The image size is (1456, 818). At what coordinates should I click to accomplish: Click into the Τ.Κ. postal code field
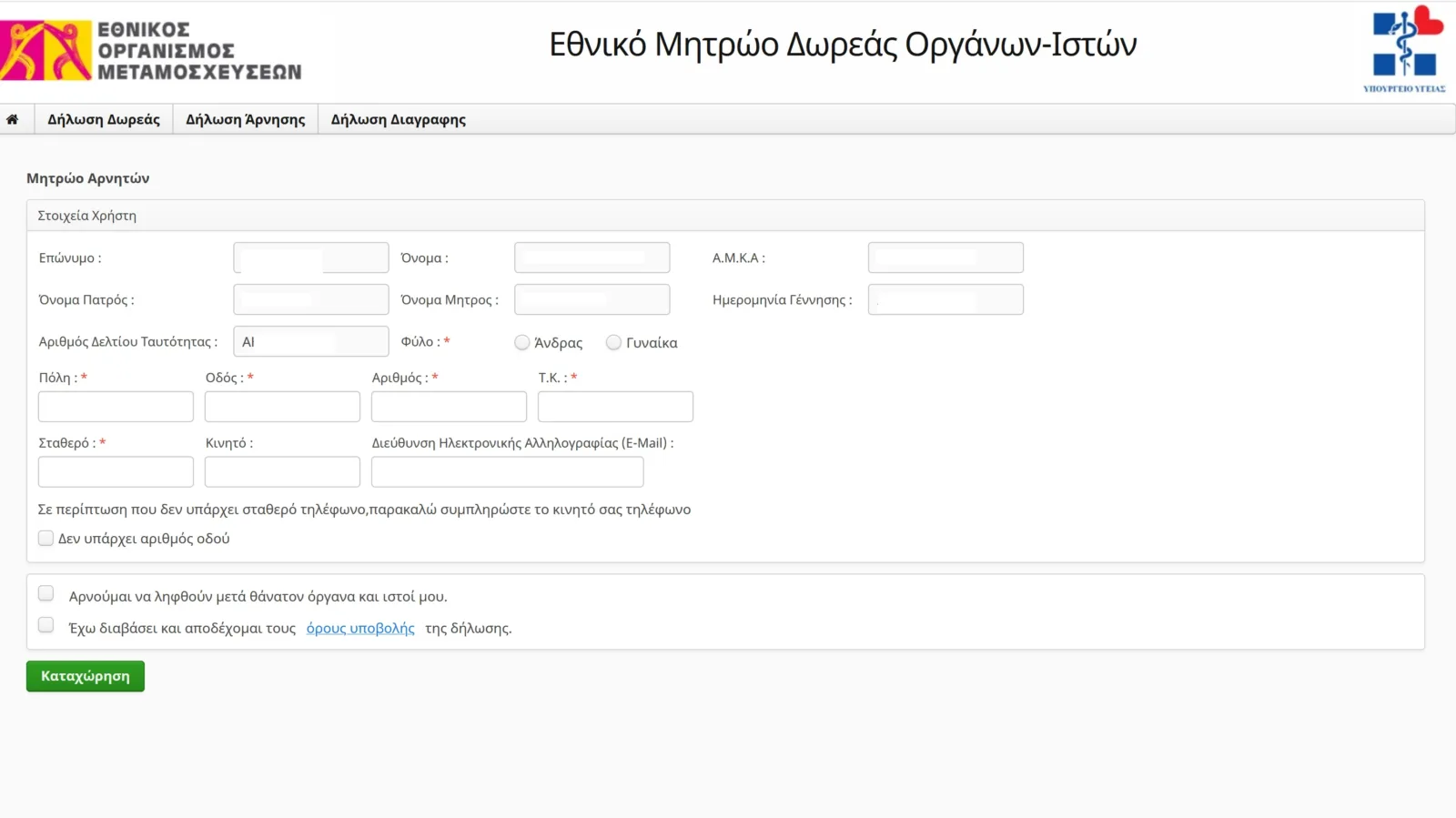tap(615, 407)
